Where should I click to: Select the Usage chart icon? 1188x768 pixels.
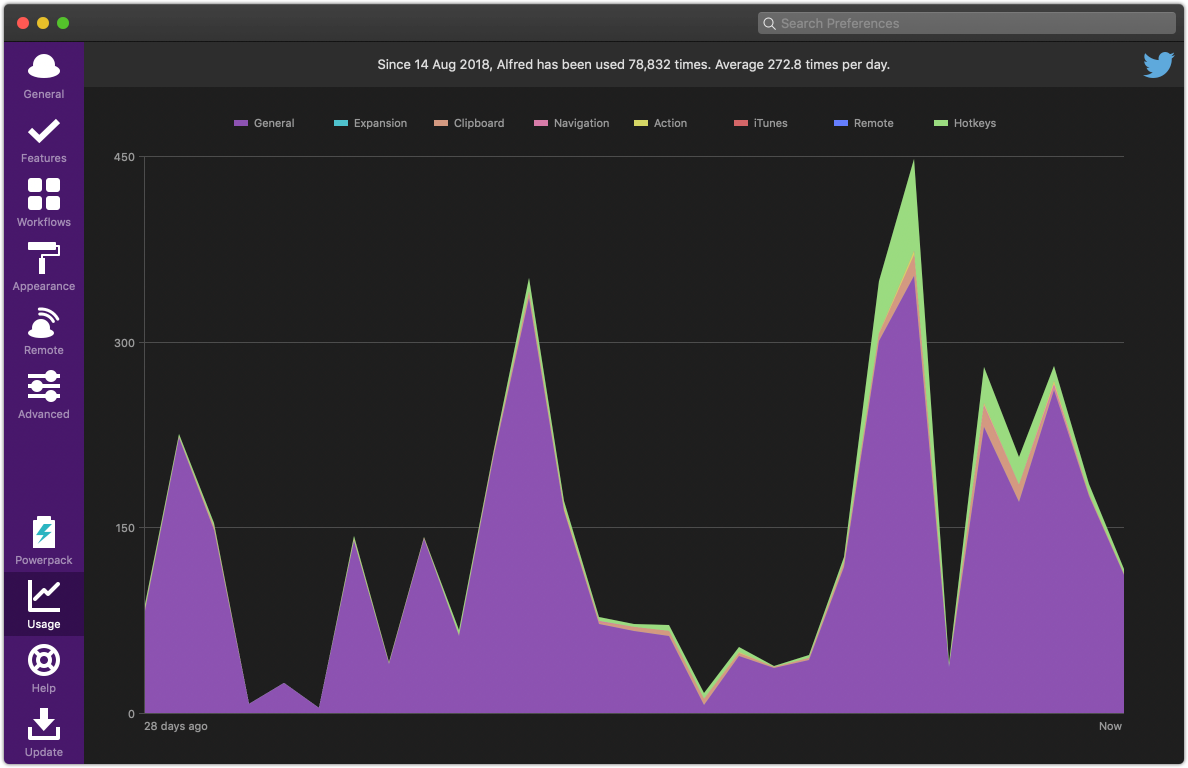click(44, 596)
